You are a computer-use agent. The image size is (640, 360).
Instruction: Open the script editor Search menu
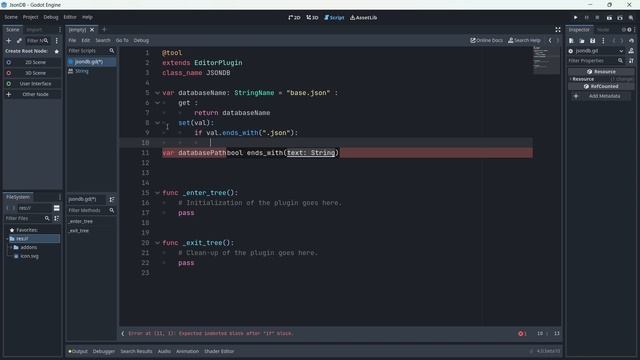[x=103, y=40]
